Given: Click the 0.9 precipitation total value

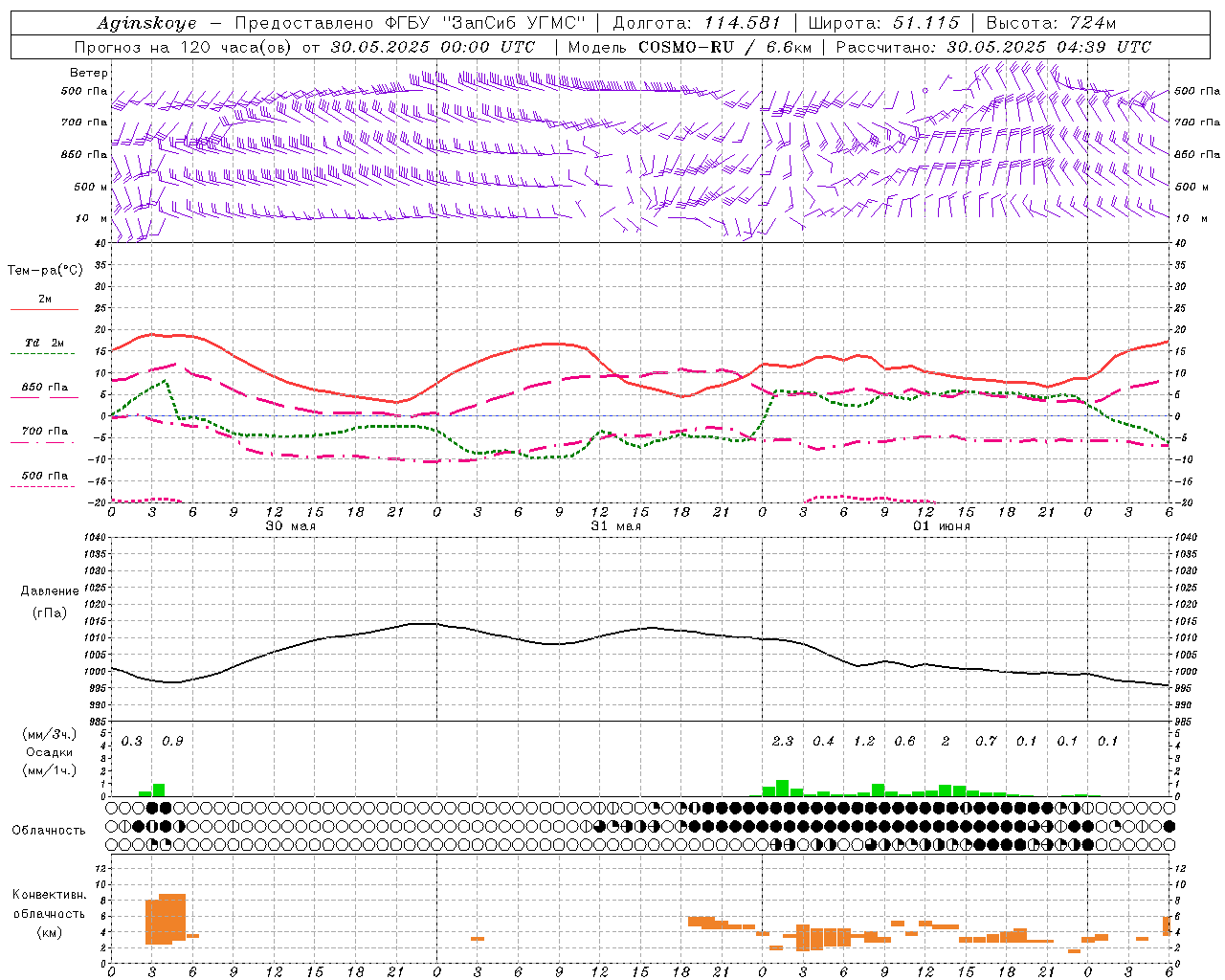Looking at the screenshot, I should pos(172,742).
